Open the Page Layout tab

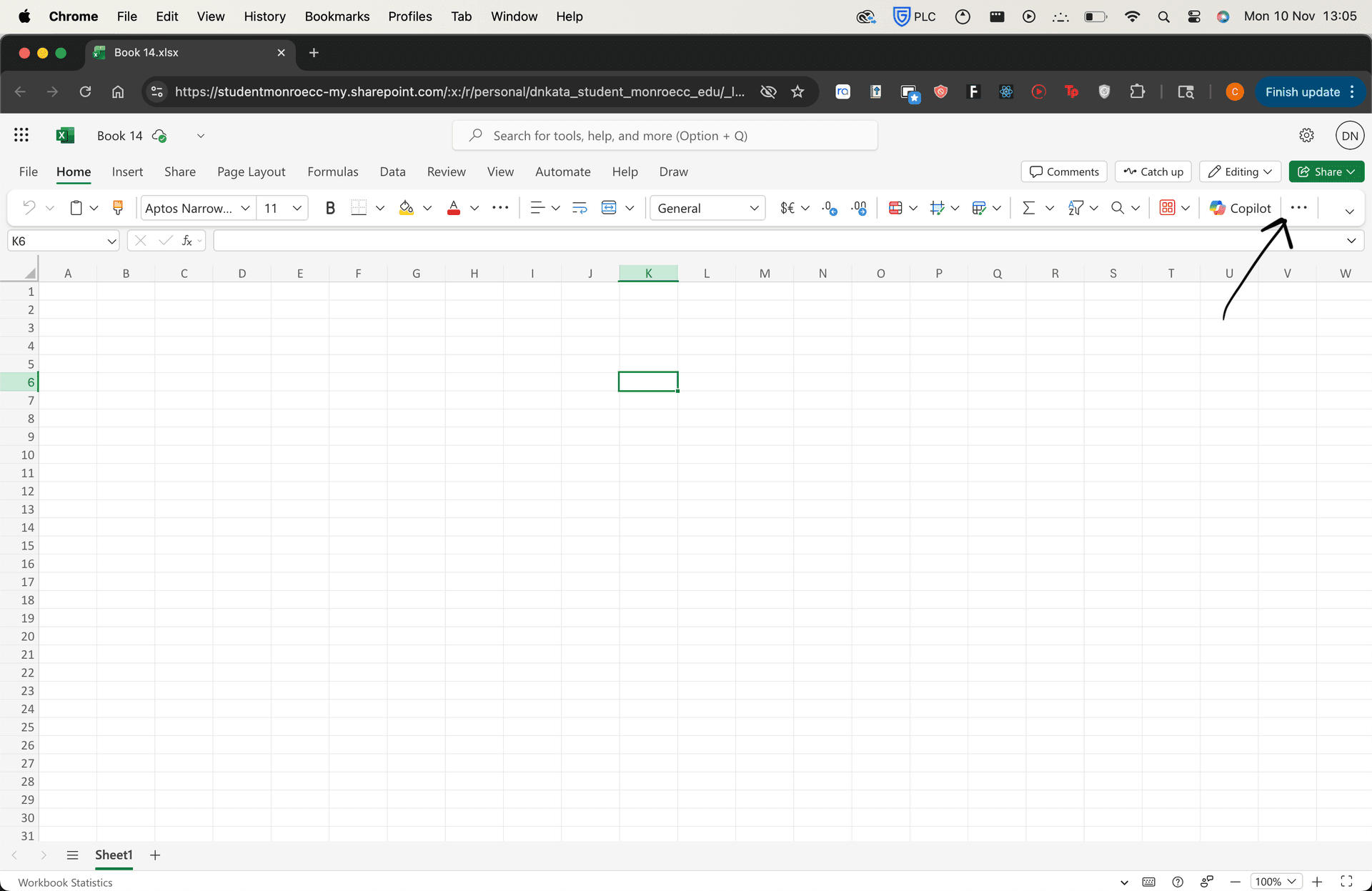[251, 171]
